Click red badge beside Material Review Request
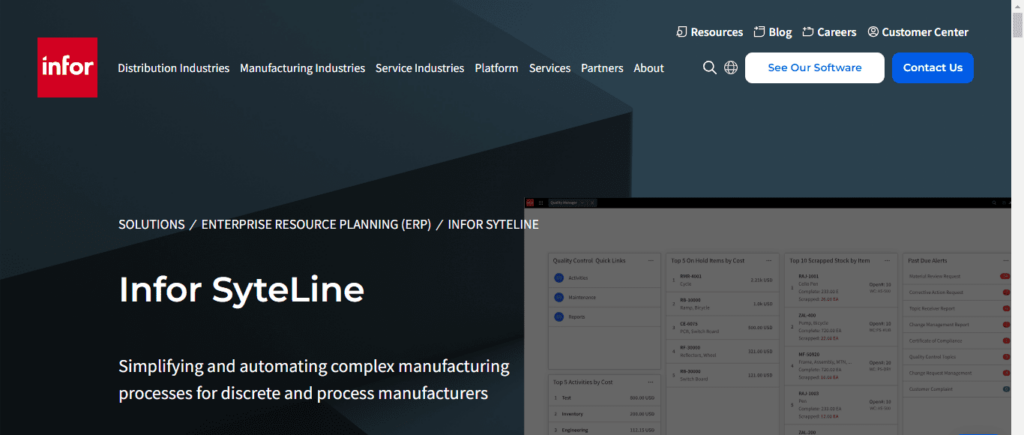This screenshot has width=1024, height=435. point(1005,276)
